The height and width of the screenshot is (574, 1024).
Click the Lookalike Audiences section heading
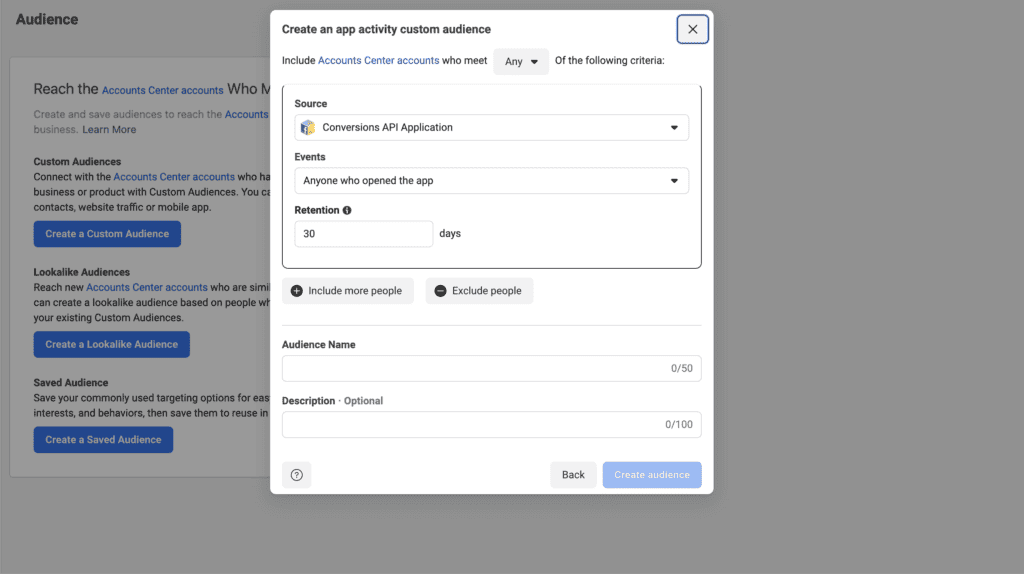82,272
